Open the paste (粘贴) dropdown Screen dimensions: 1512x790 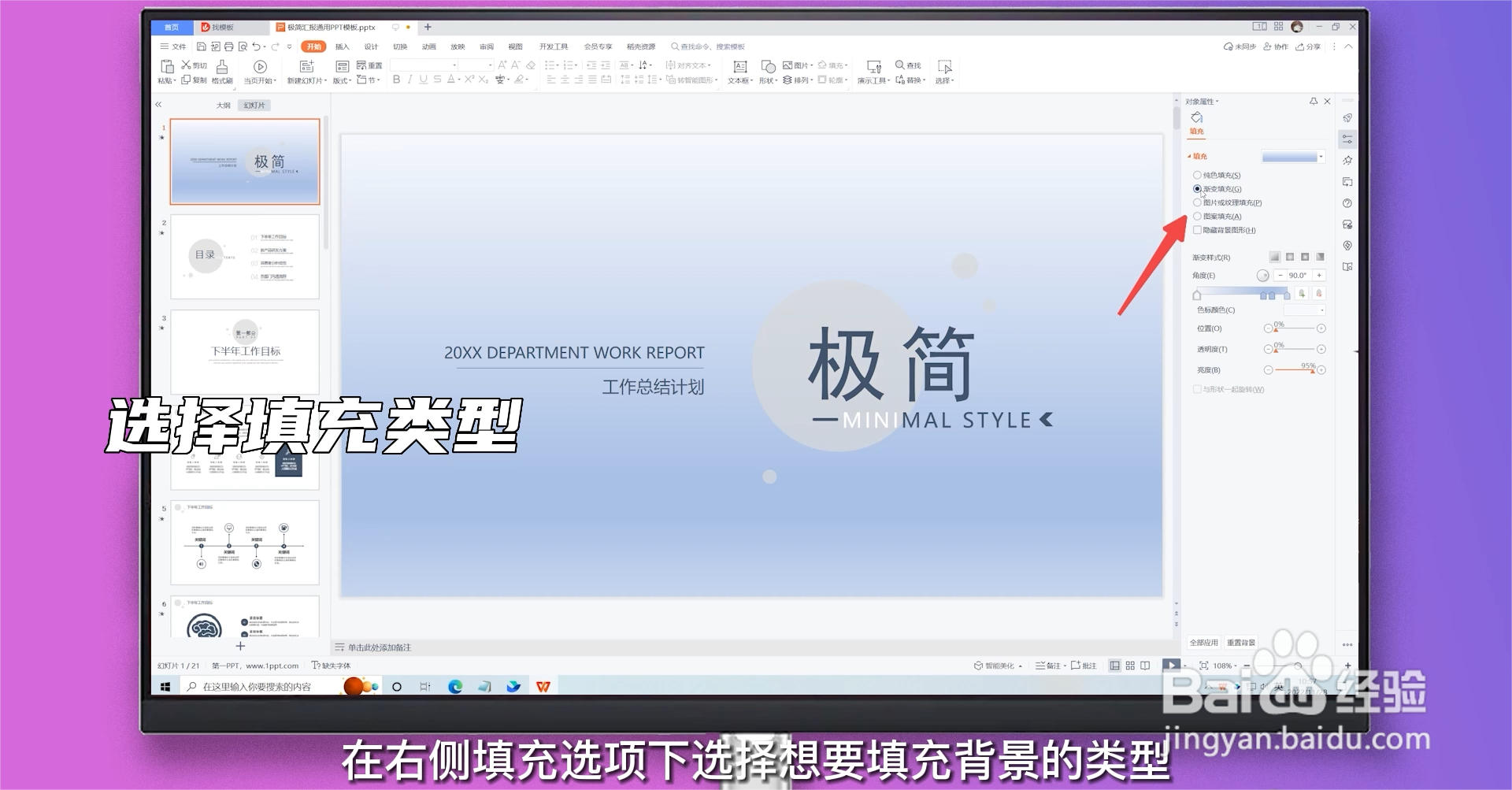[x=166, y=80]
